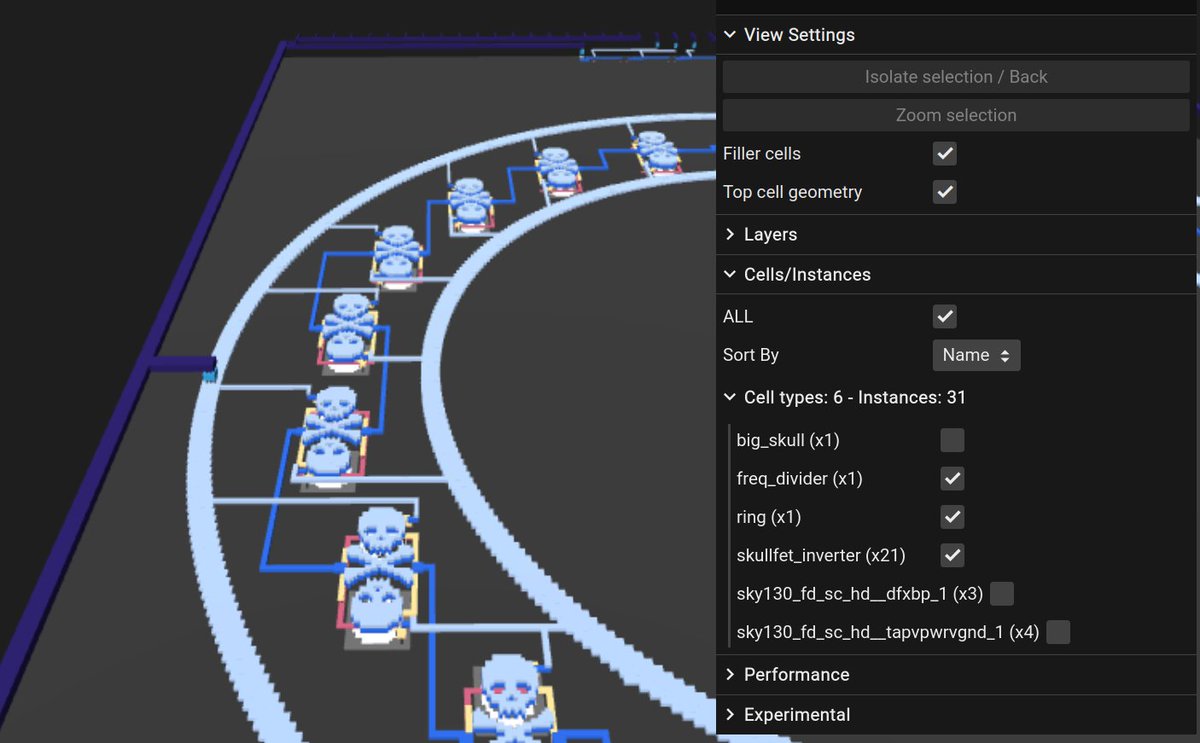Click the ring (x1) label
The height and width of the screenshot is (743, 1200).
point(769,517)
